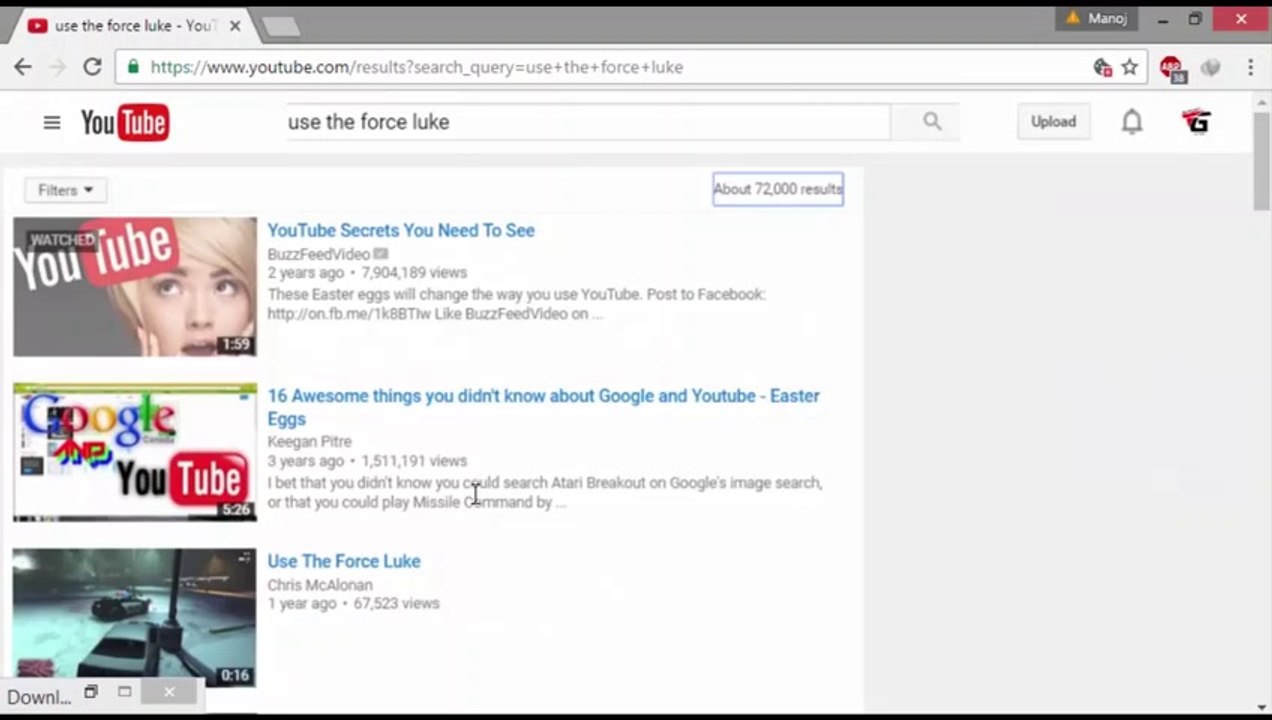
Task: Click the 'About 72,000 results' text
Action: [778, 189]
